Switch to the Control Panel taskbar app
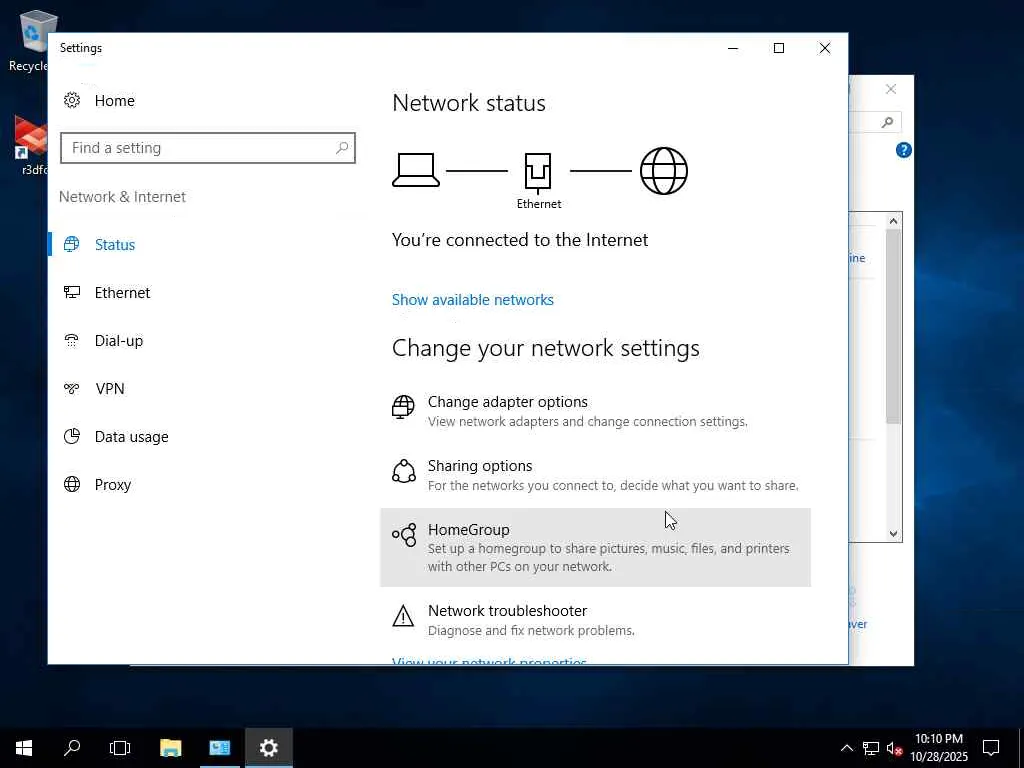The height and width of the screenshot is (768, 1024). pos(219,748)
